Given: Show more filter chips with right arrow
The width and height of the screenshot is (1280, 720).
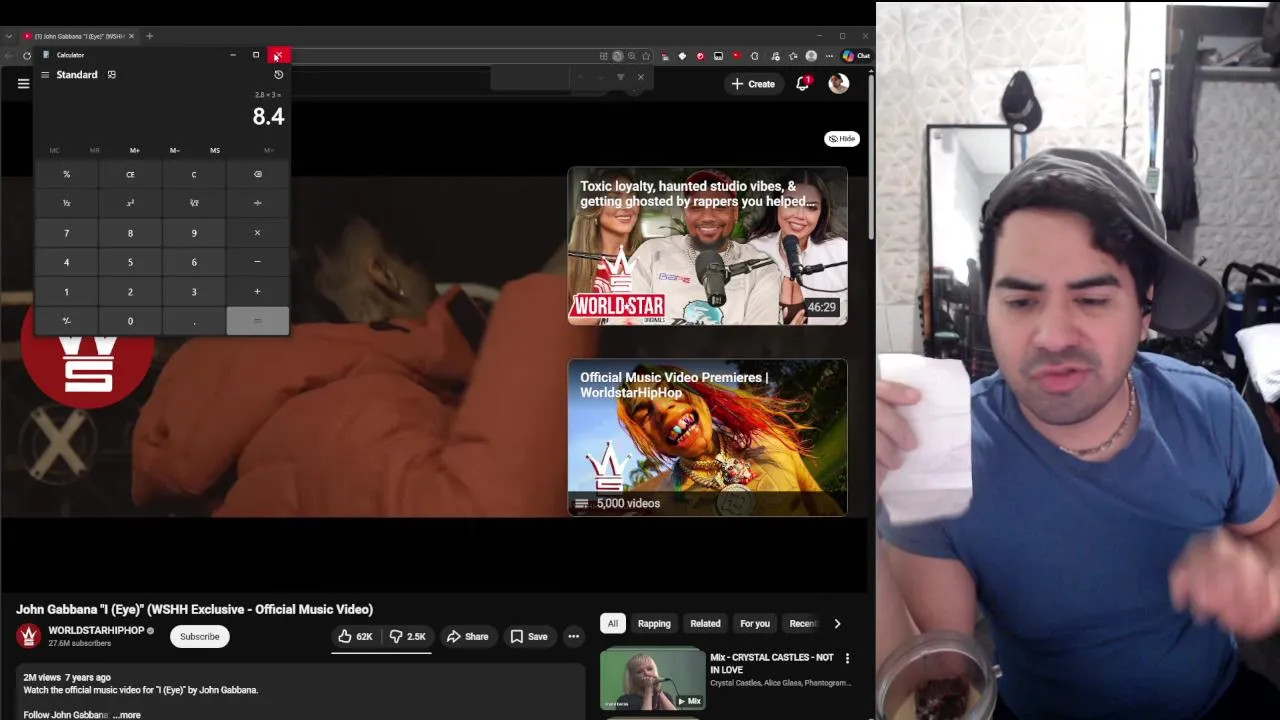Looking at the screenshot, I should tap(837, 623).
